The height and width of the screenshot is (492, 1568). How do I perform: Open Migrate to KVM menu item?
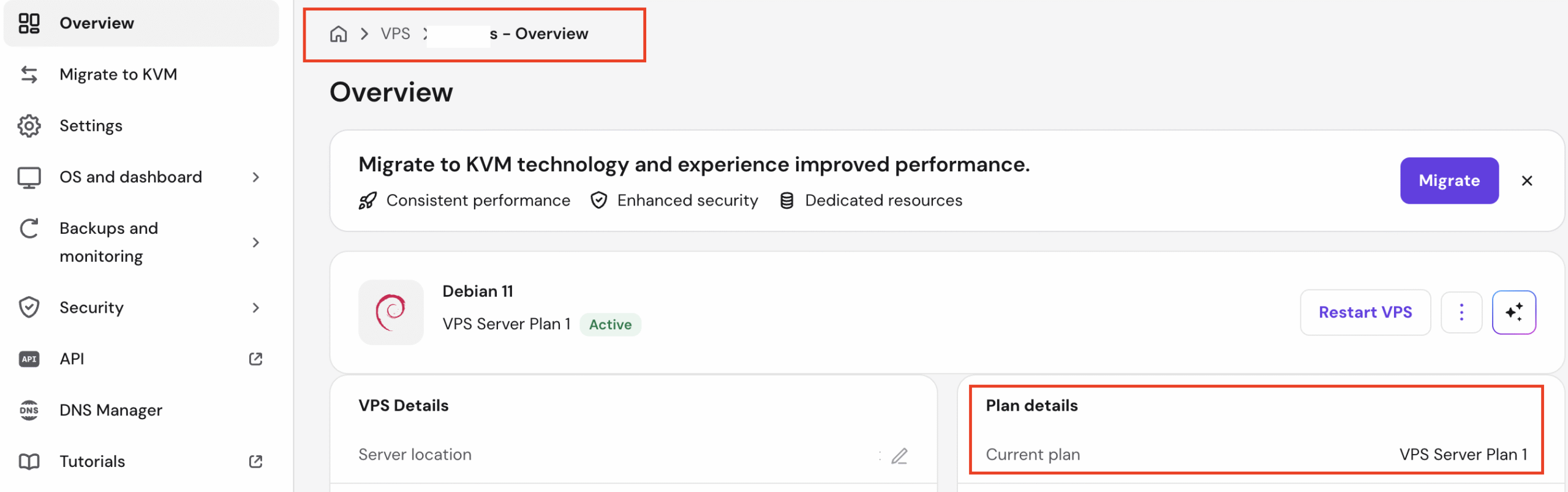pyautogui.click(x=118, y=75)
